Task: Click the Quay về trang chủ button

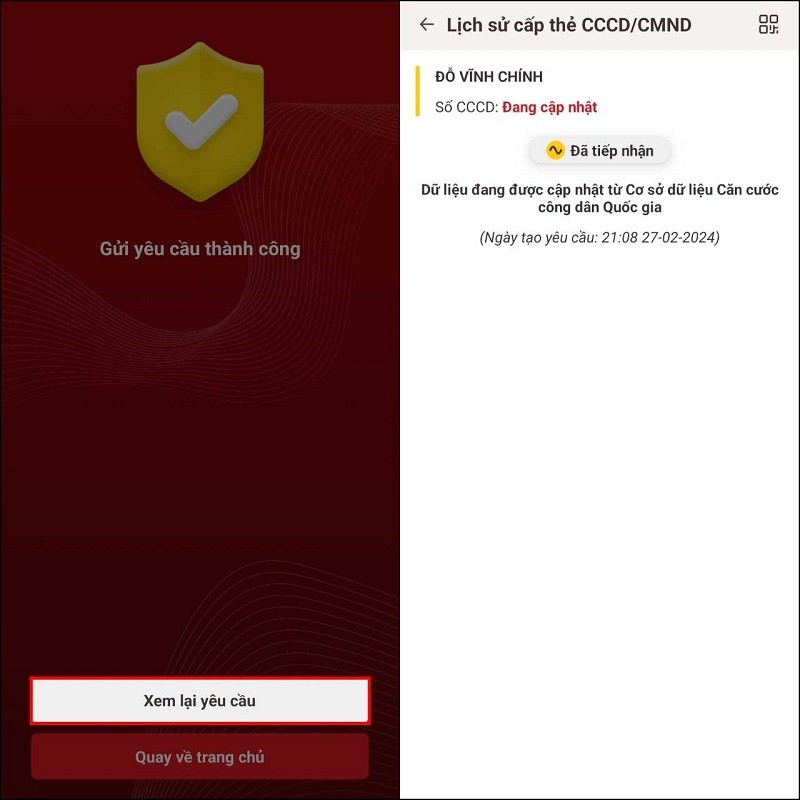Action: (x=200, y=757)
